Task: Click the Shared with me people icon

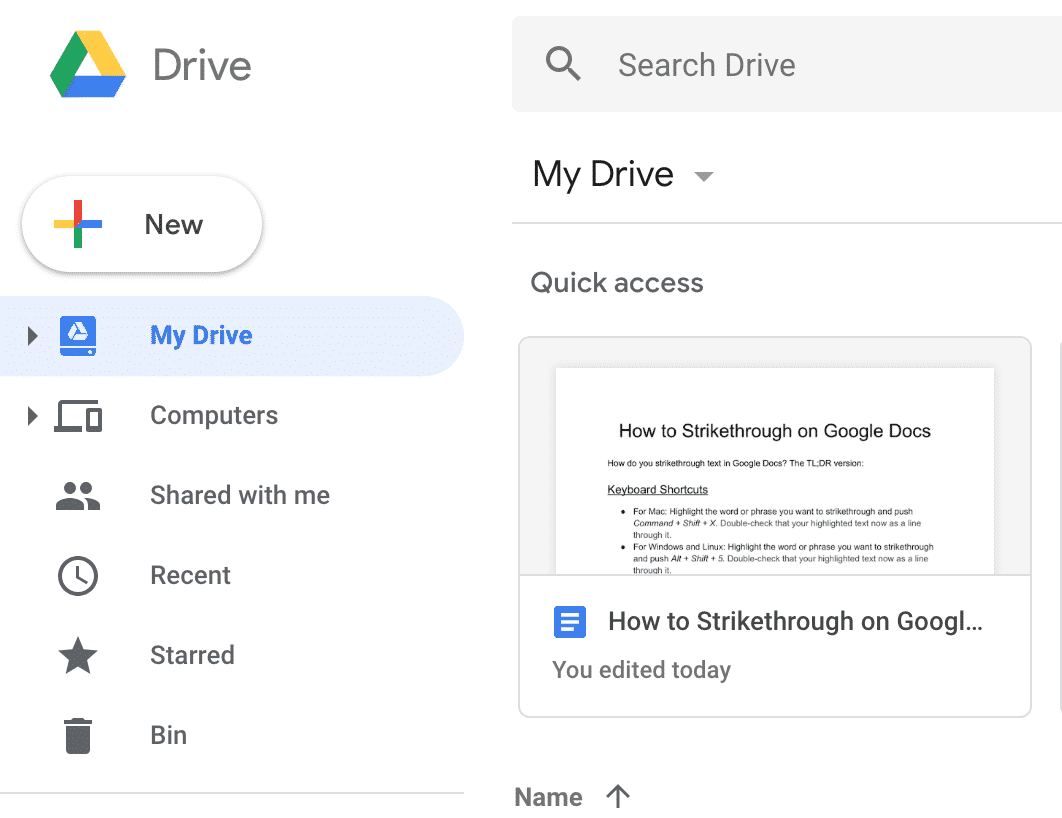Action: (78, 496)
